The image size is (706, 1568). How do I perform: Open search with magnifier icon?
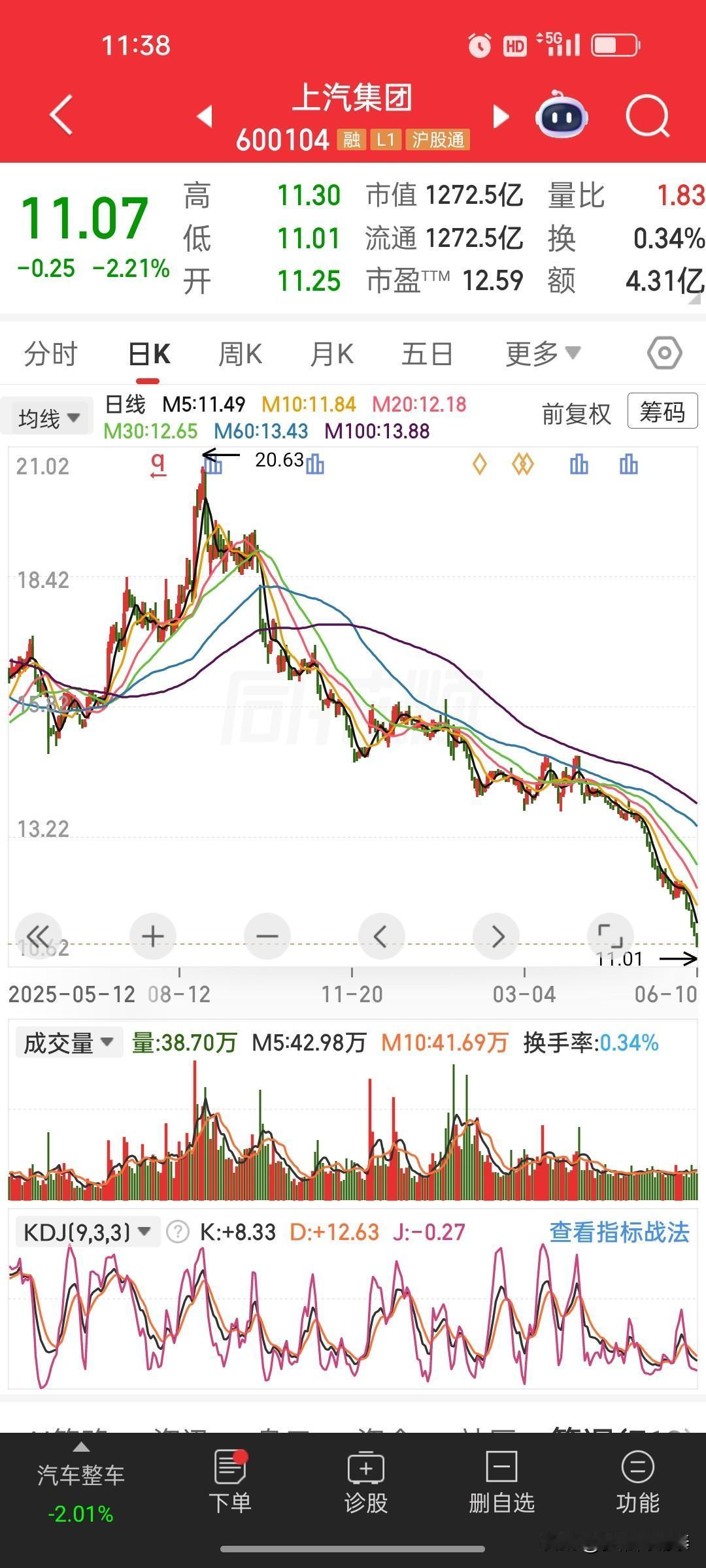tap(648, 118)
